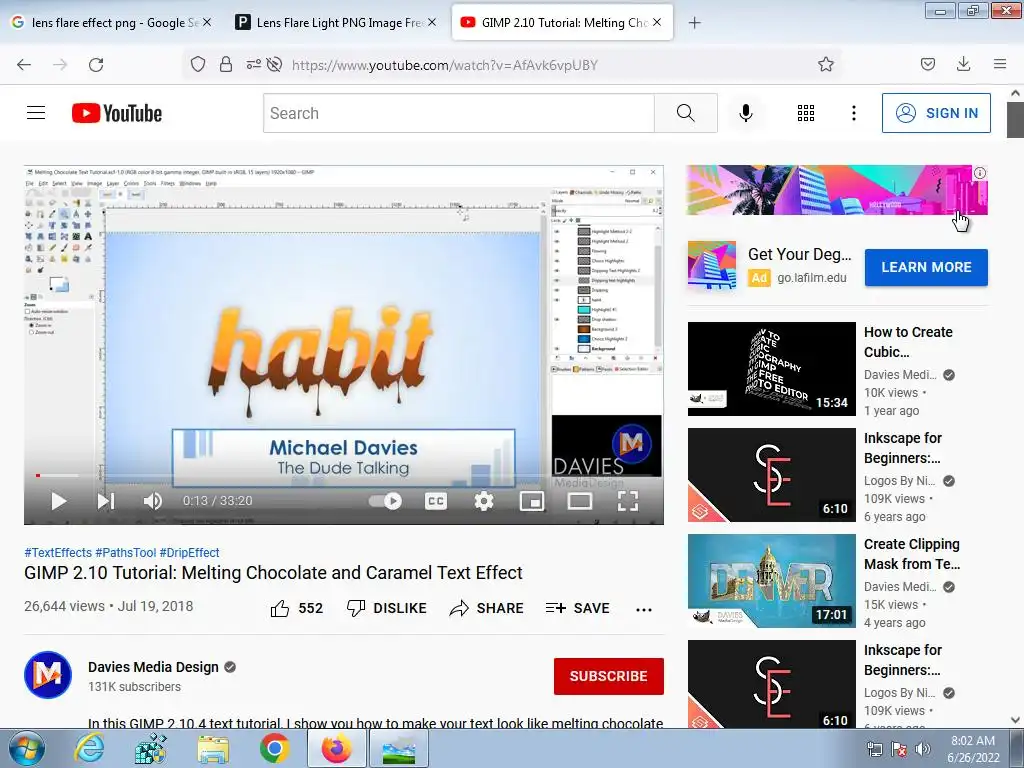Image resolution: width=1024 pixels, height=768 pixels.
Task: Reload the page
Action: click(96, 65)
